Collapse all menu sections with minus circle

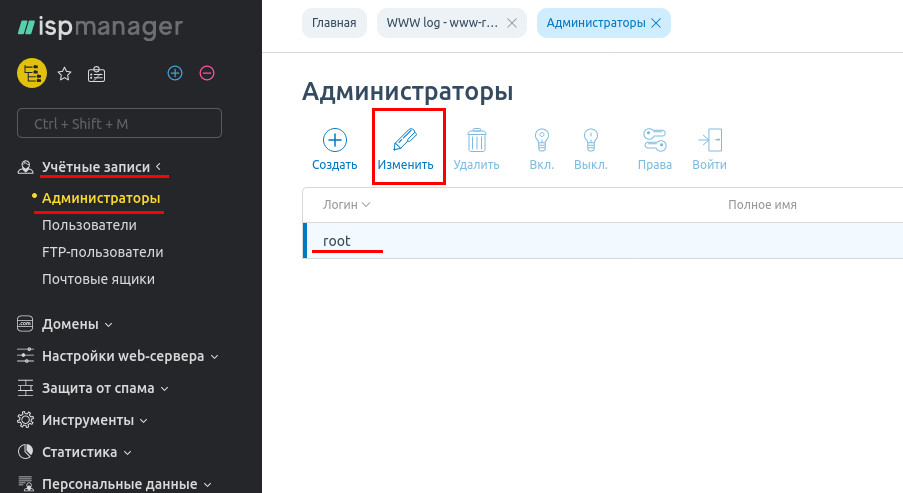coord(207,73)
